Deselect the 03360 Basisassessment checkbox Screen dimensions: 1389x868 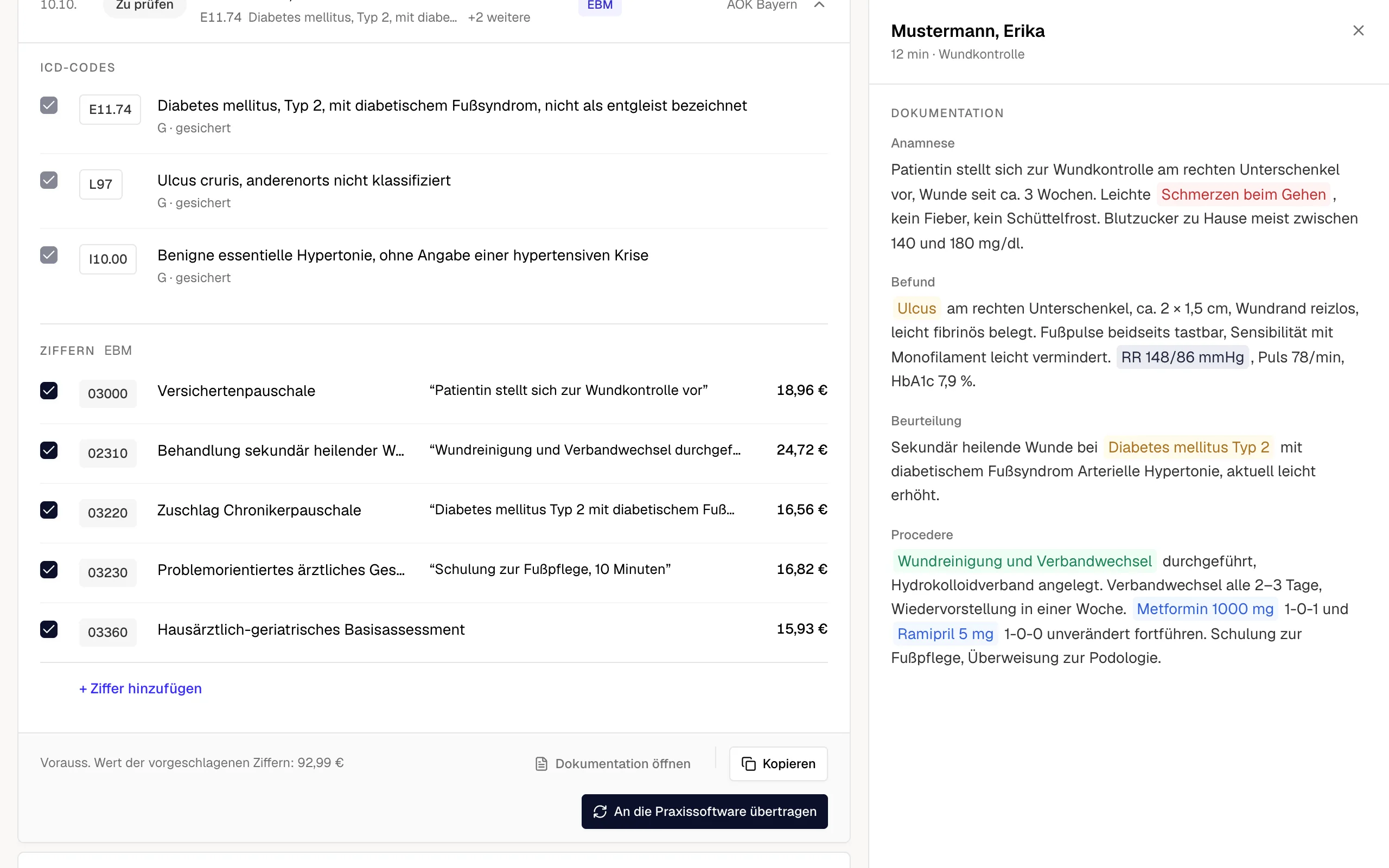[x=49, y=629]
